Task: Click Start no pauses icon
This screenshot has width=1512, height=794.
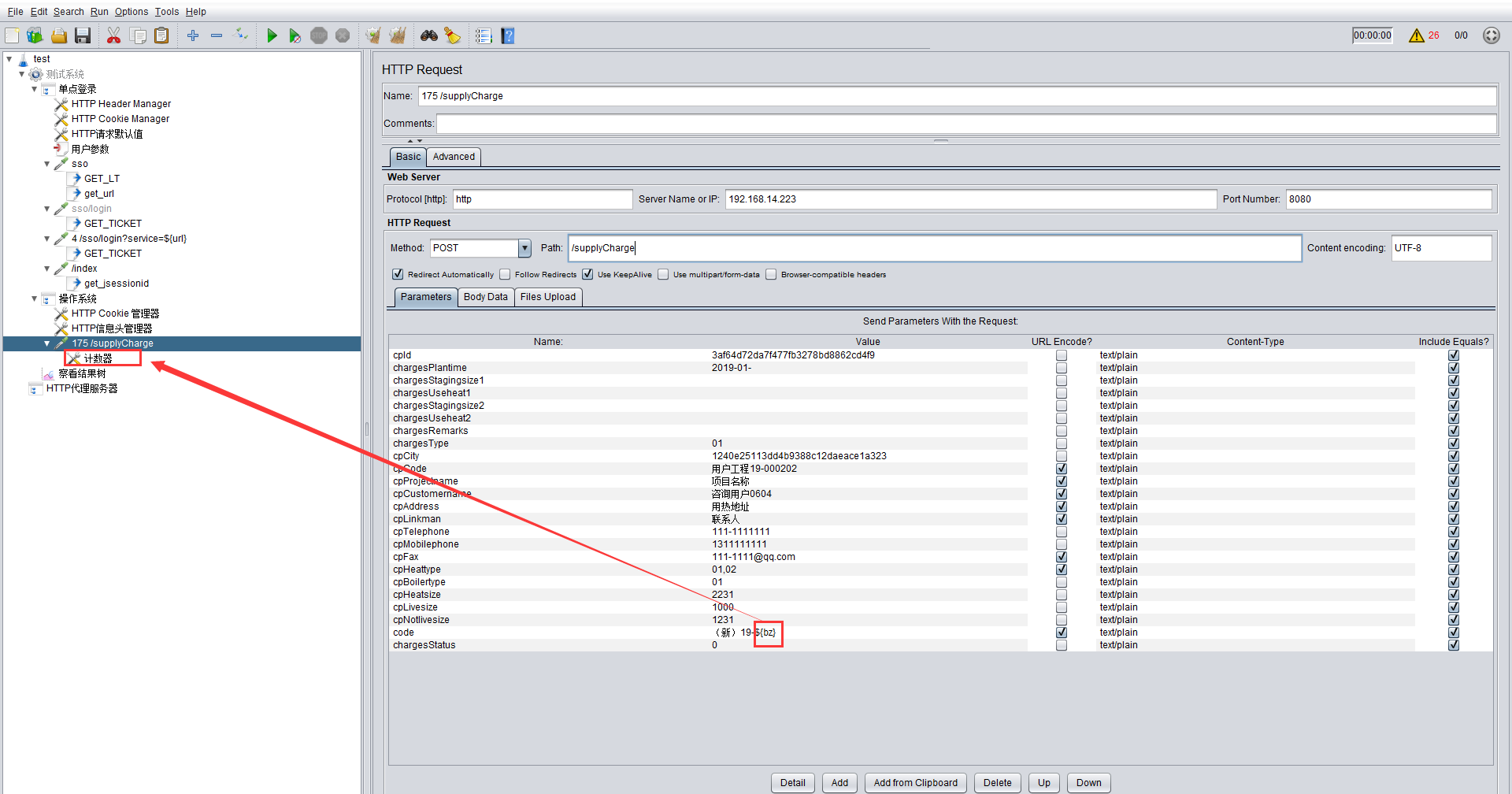Action: (x=295, y=35)
